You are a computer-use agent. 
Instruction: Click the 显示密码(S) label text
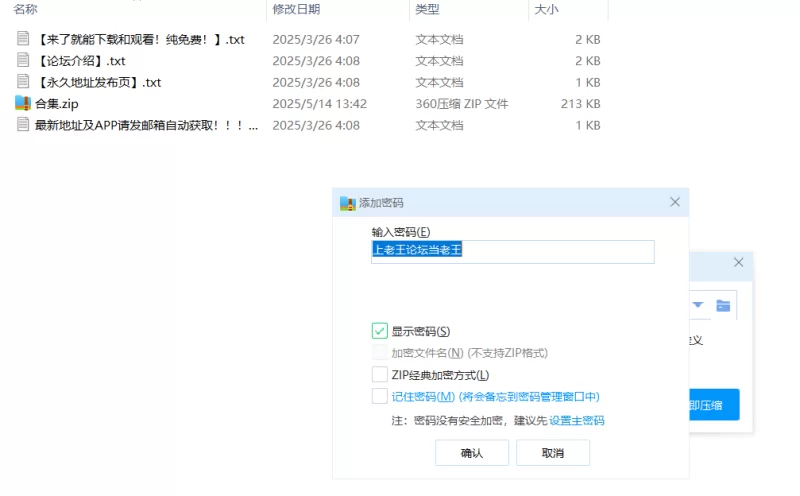pos(421,331)
